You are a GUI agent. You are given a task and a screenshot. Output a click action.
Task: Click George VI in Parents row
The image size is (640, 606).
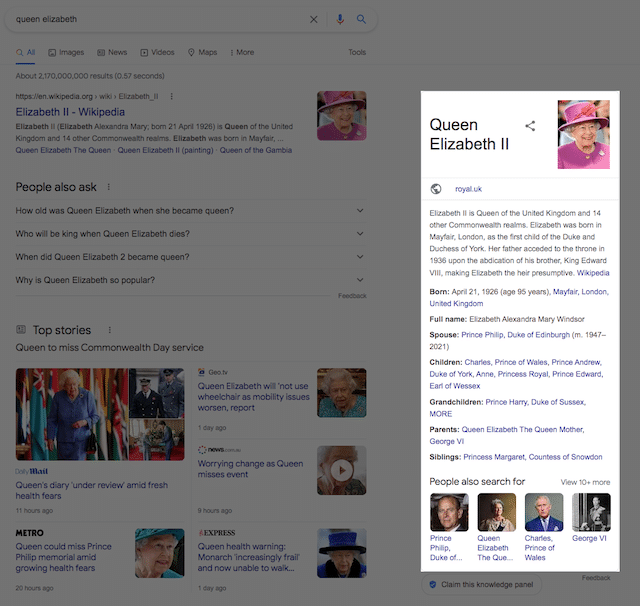[447, 442]
